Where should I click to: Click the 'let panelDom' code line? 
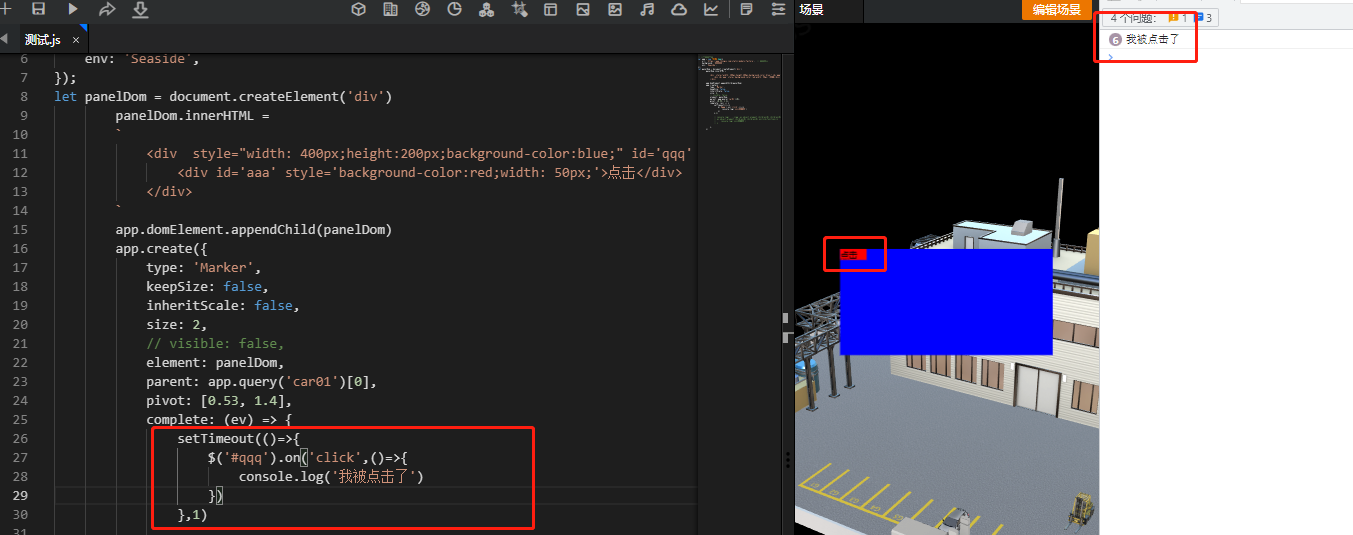(223, 97)
